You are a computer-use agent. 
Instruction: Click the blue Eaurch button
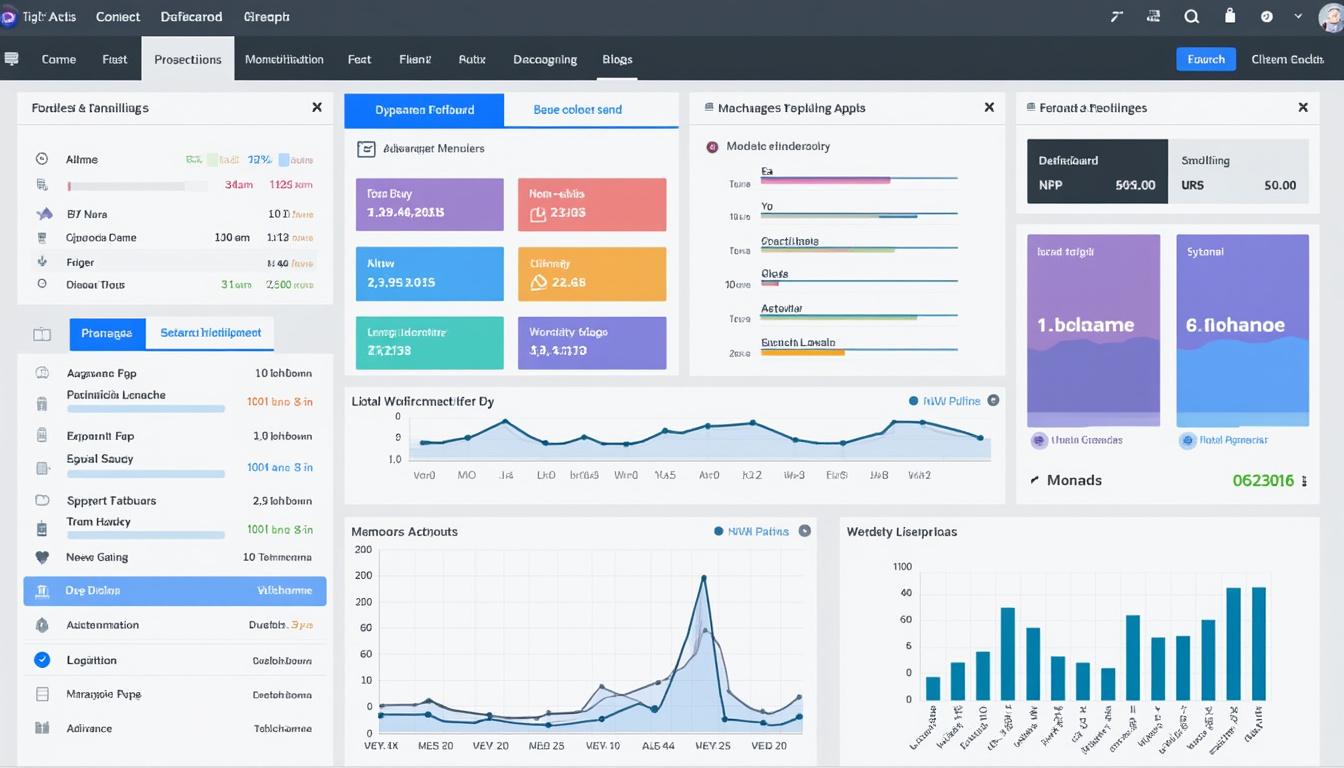1206,59
